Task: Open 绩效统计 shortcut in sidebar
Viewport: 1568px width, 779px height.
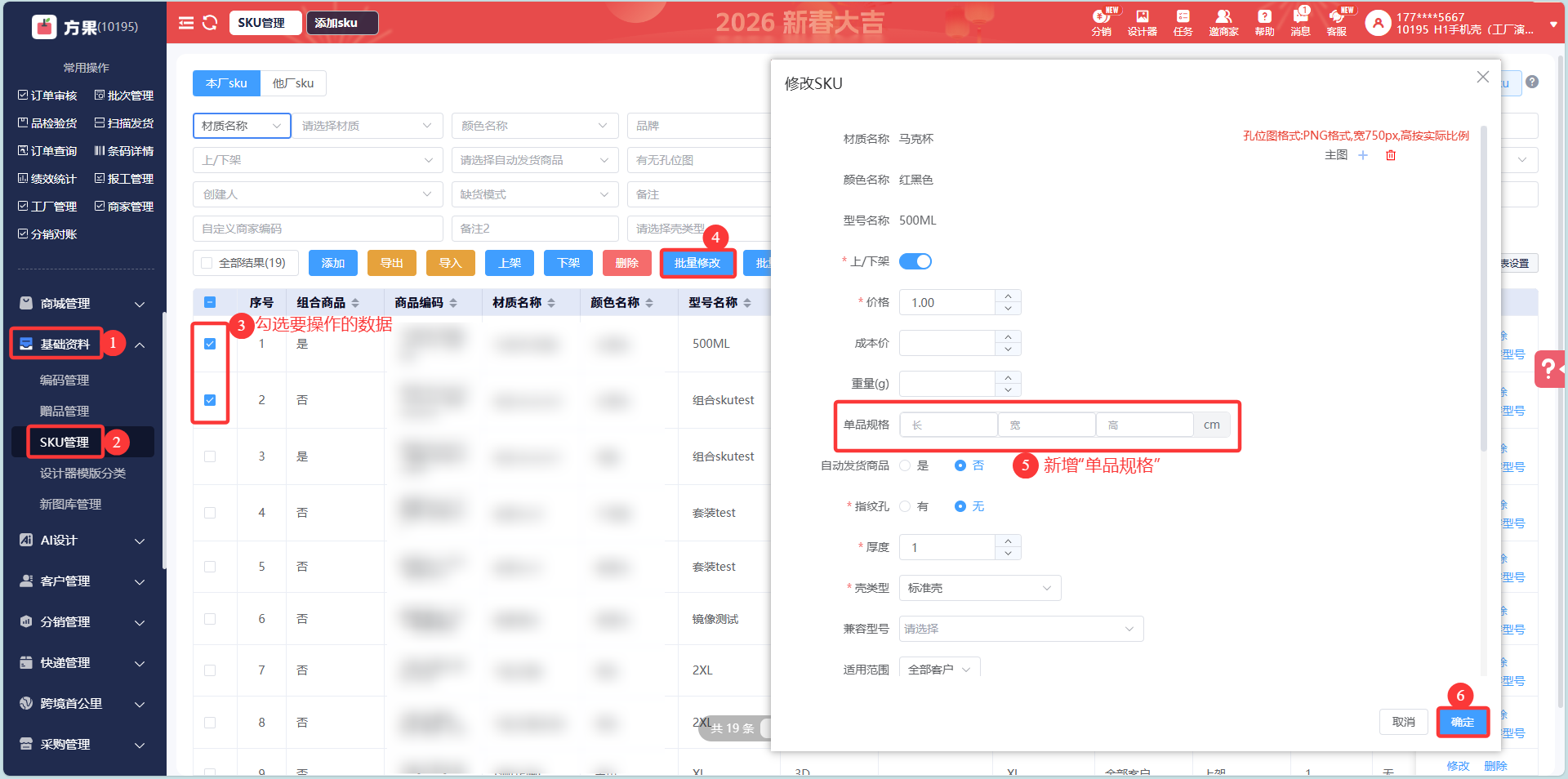Action: coord(47,179)
